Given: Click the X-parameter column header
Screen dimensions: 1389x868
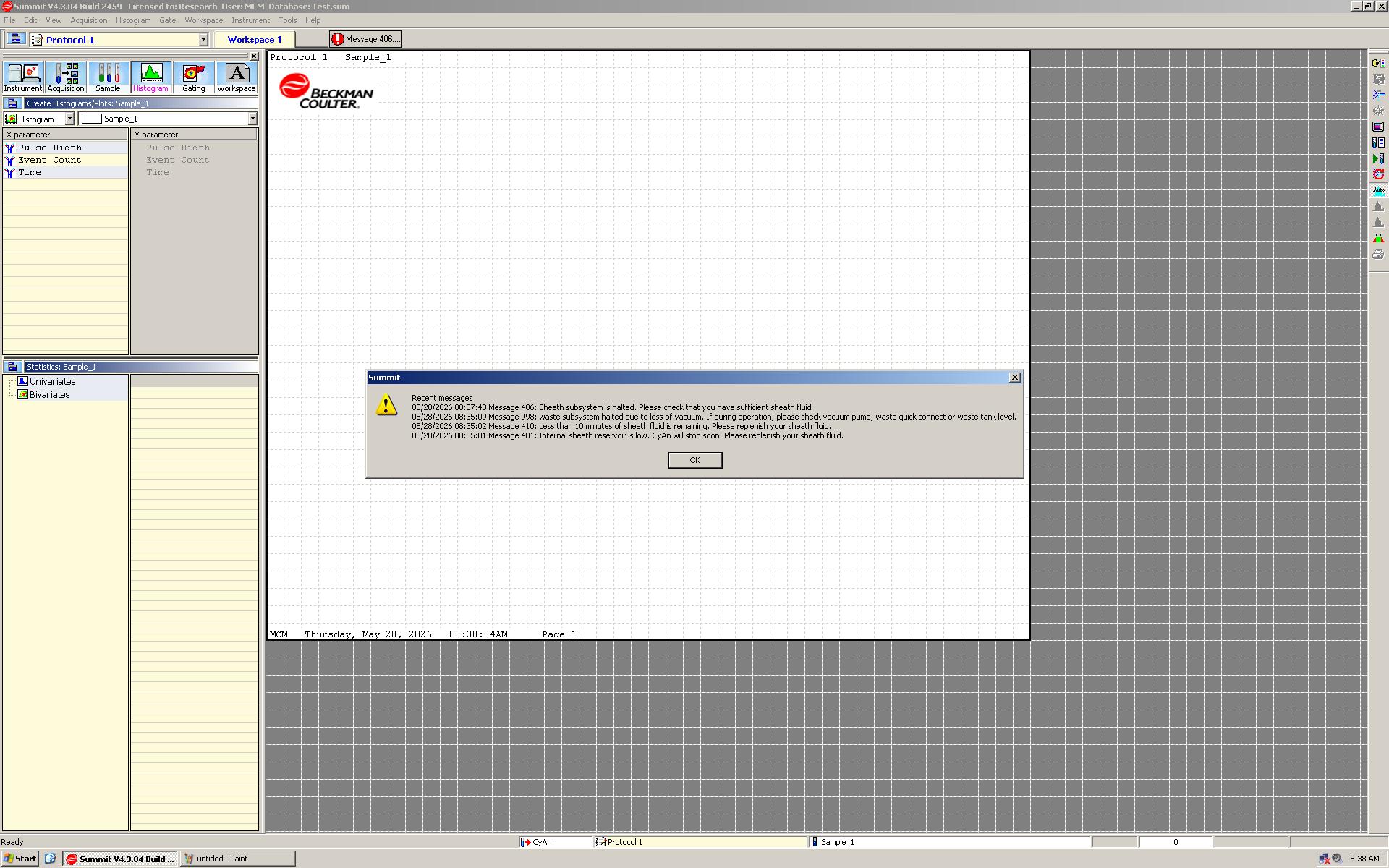Looking at the screenshot, I should (66, 135).
